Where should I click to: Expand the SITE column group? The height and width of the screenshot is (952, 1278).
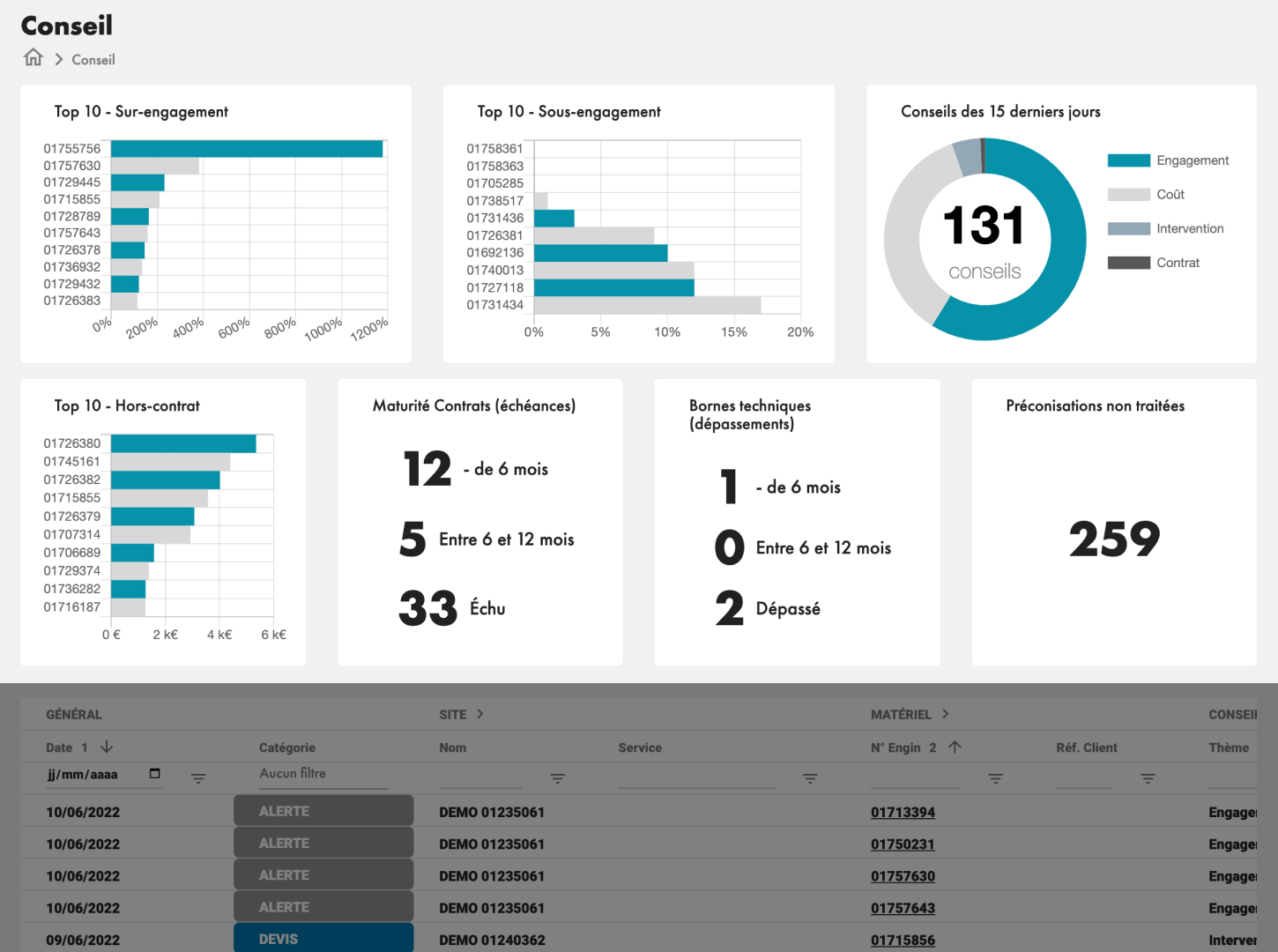pyautogui.click(x=480, y=714)
